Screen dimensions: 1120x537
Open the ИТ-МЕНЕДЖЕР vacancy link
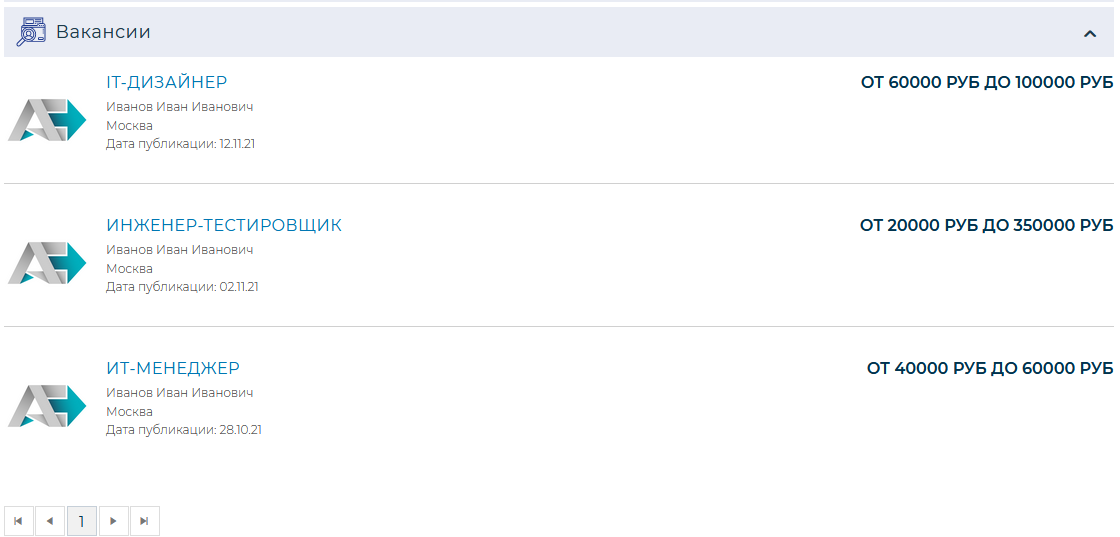click(x=173, y=368)
